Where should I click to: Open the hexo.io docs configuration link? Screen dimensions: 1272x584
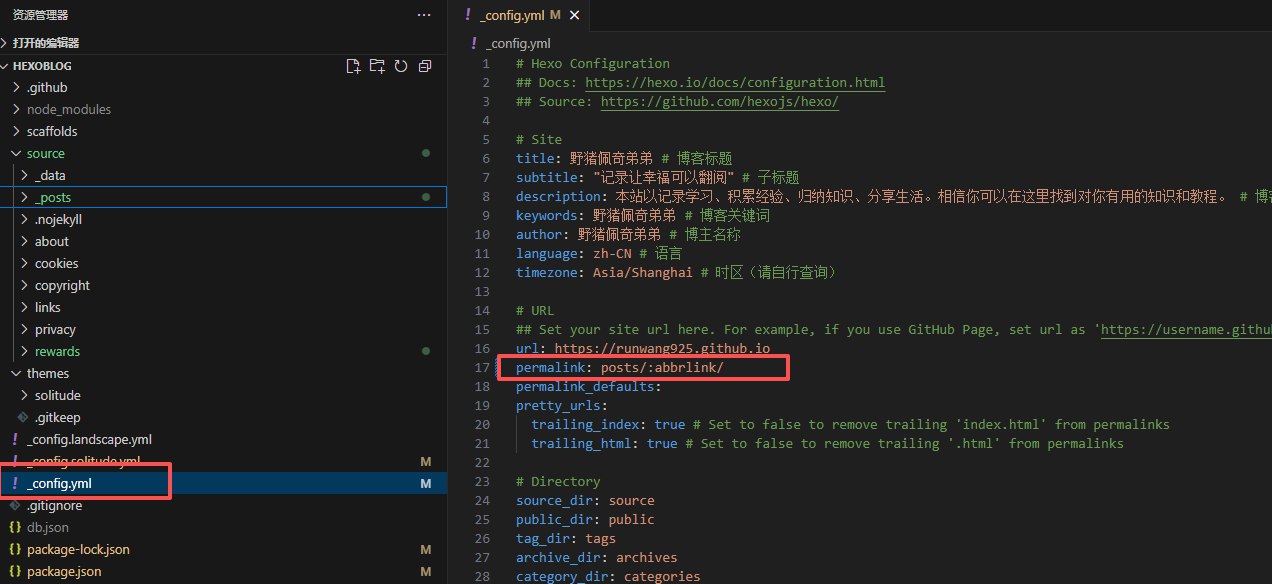tap(734, 83)
